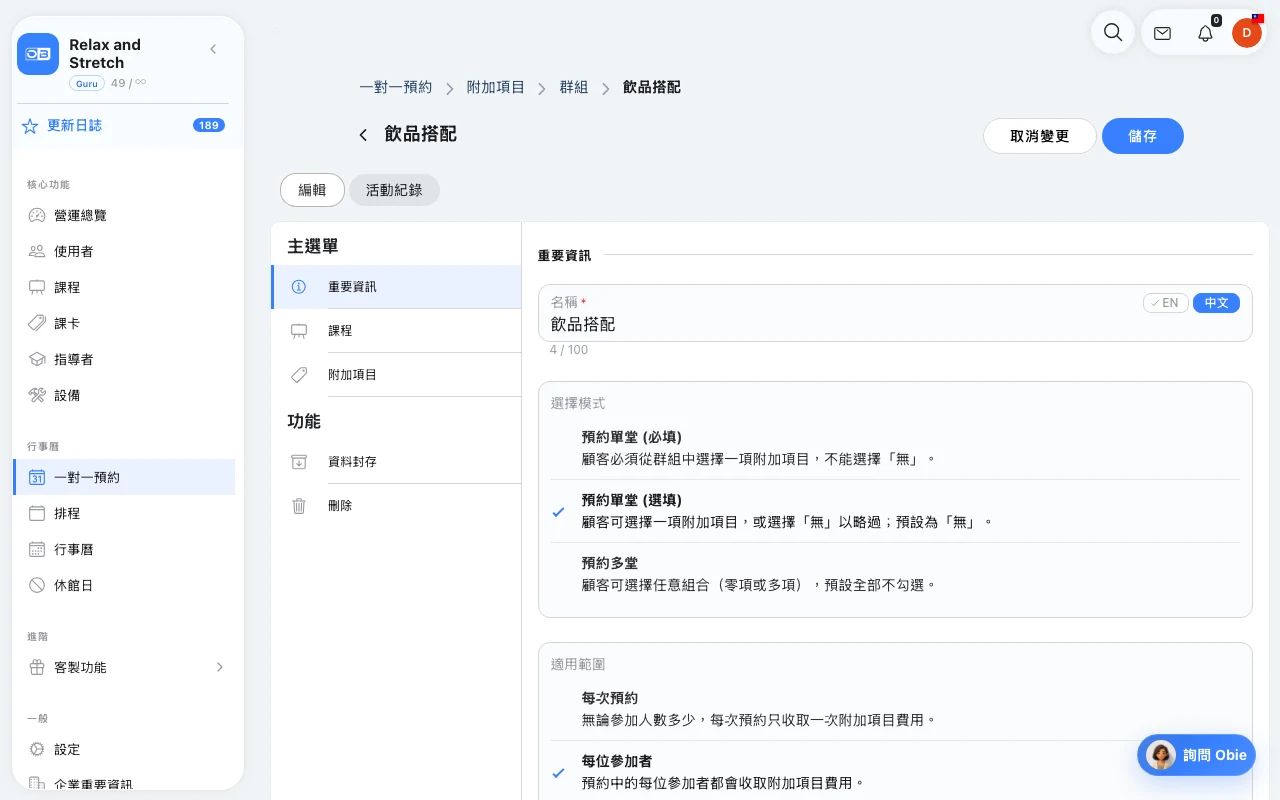Go to 附加項目 breadcrumb link
The image size is (1280, 800).
[x=496, y=87]
